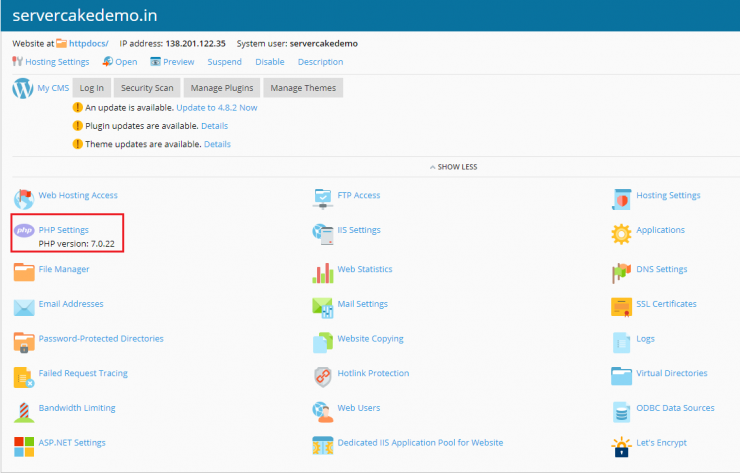
Task: Click the Dedicated IIS Application Pool icon
Action: [323, 446]
